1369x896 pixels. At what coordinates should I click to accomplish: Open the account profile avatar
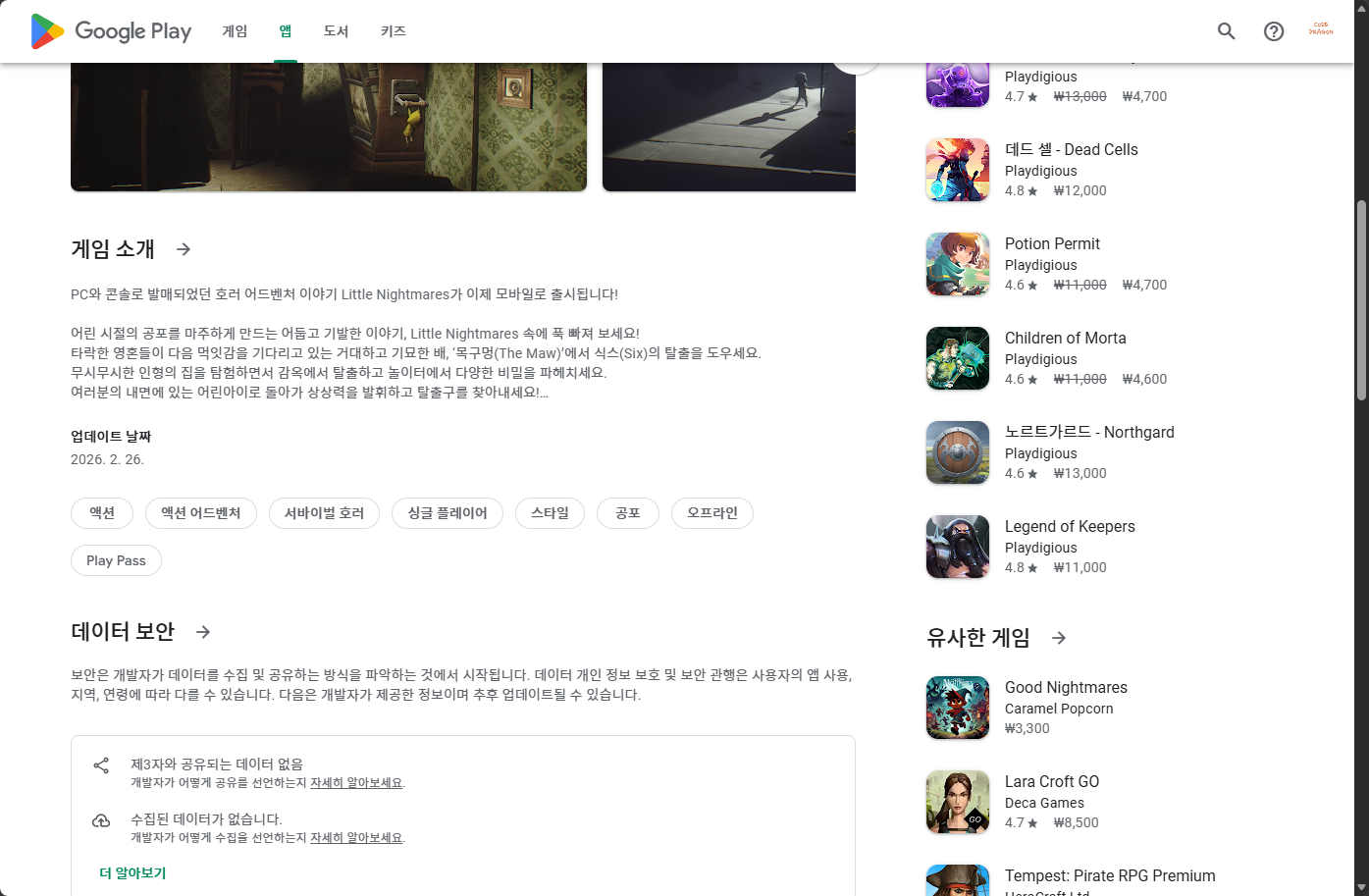(1321, 30)
